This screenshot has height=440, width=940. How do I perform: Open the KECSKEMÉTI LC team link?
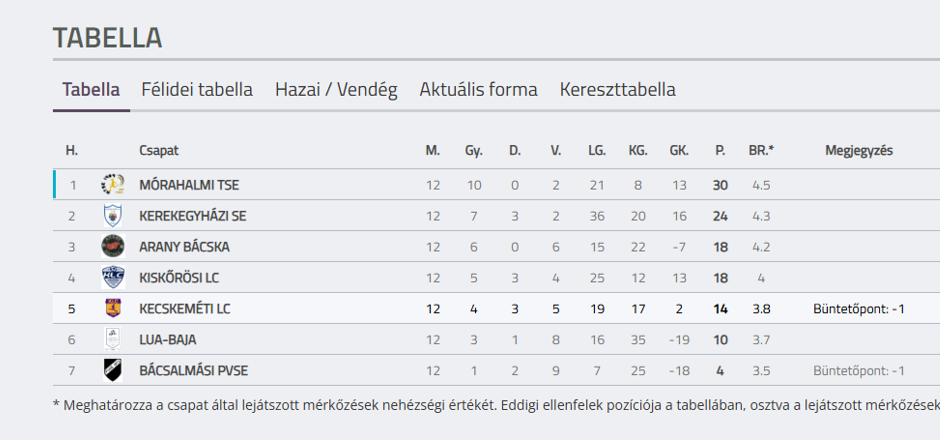[185, 309]
